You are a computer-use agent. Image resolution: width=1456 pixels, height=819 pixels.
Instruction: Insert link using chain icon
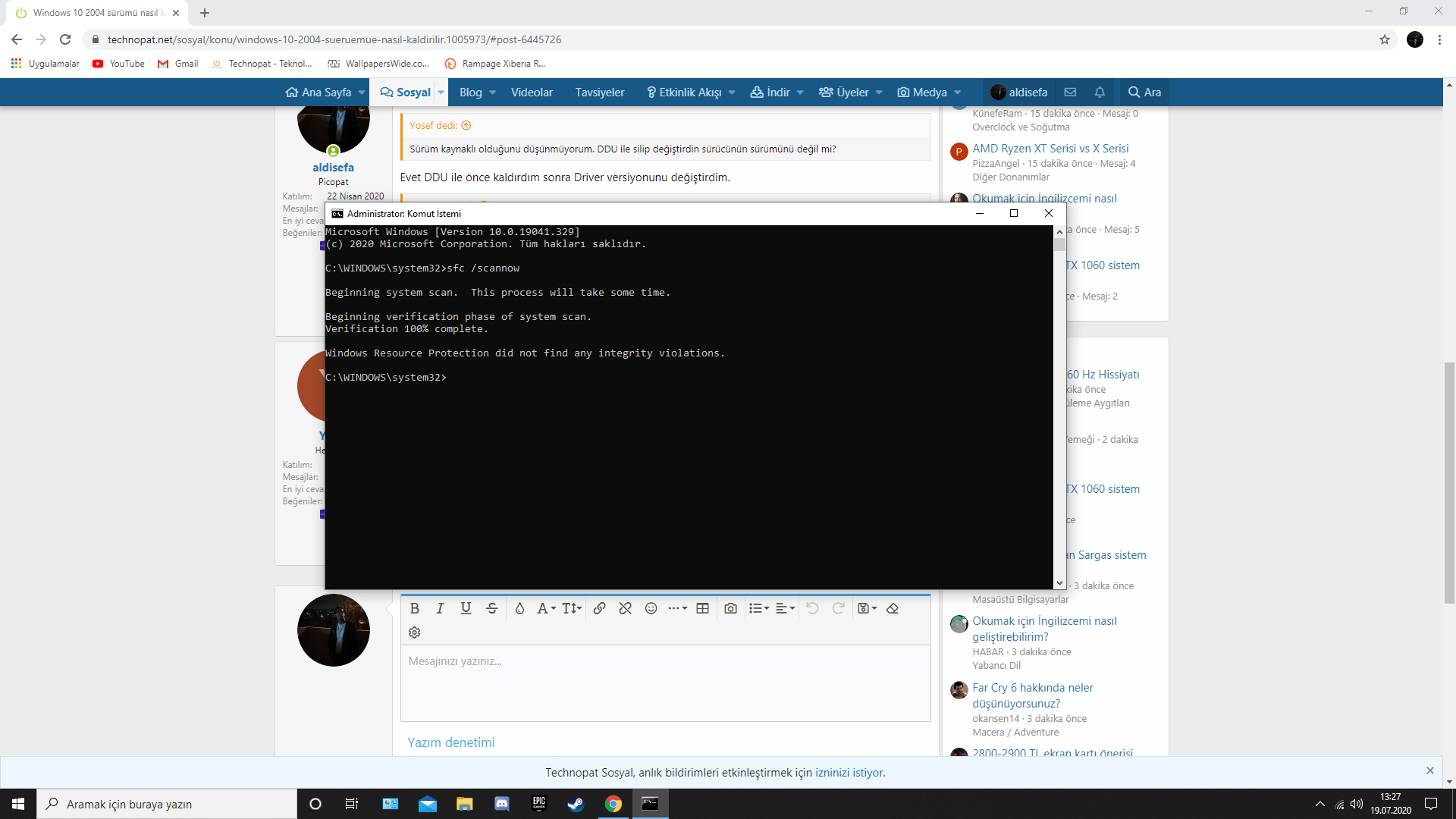point(599,608)
